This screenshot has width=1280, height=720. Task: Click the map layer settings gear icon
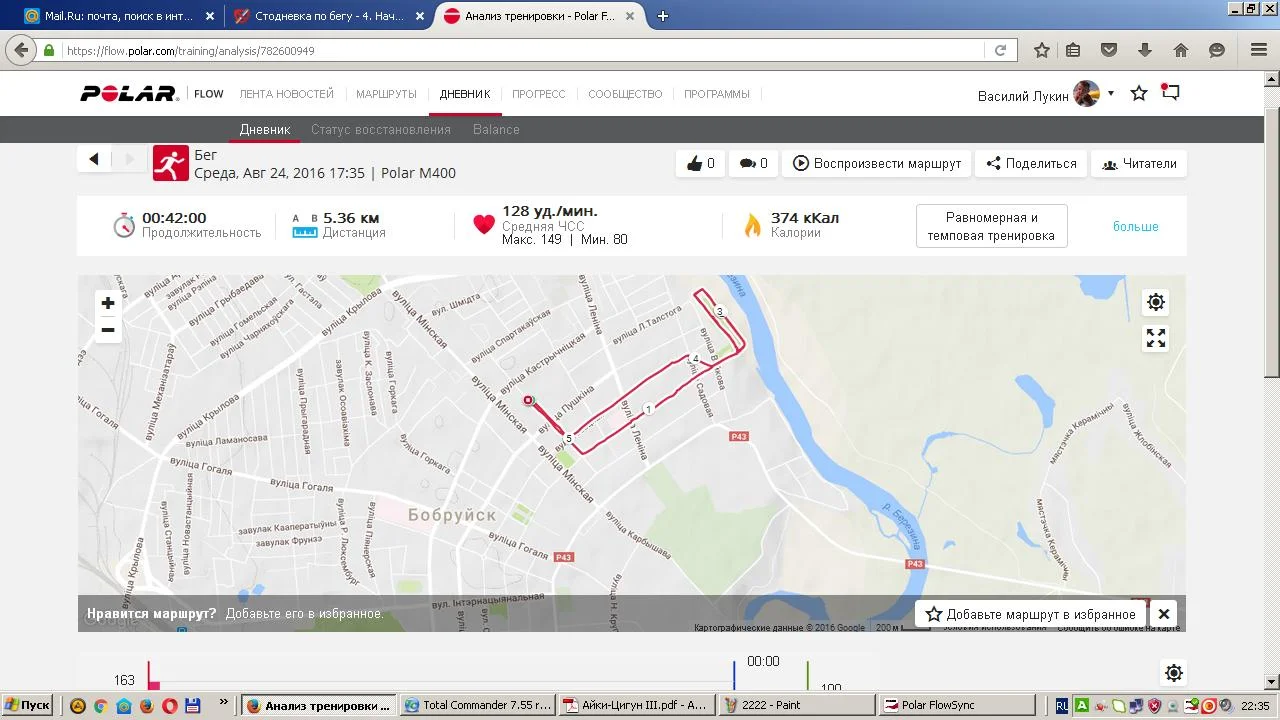[1156, 302]
